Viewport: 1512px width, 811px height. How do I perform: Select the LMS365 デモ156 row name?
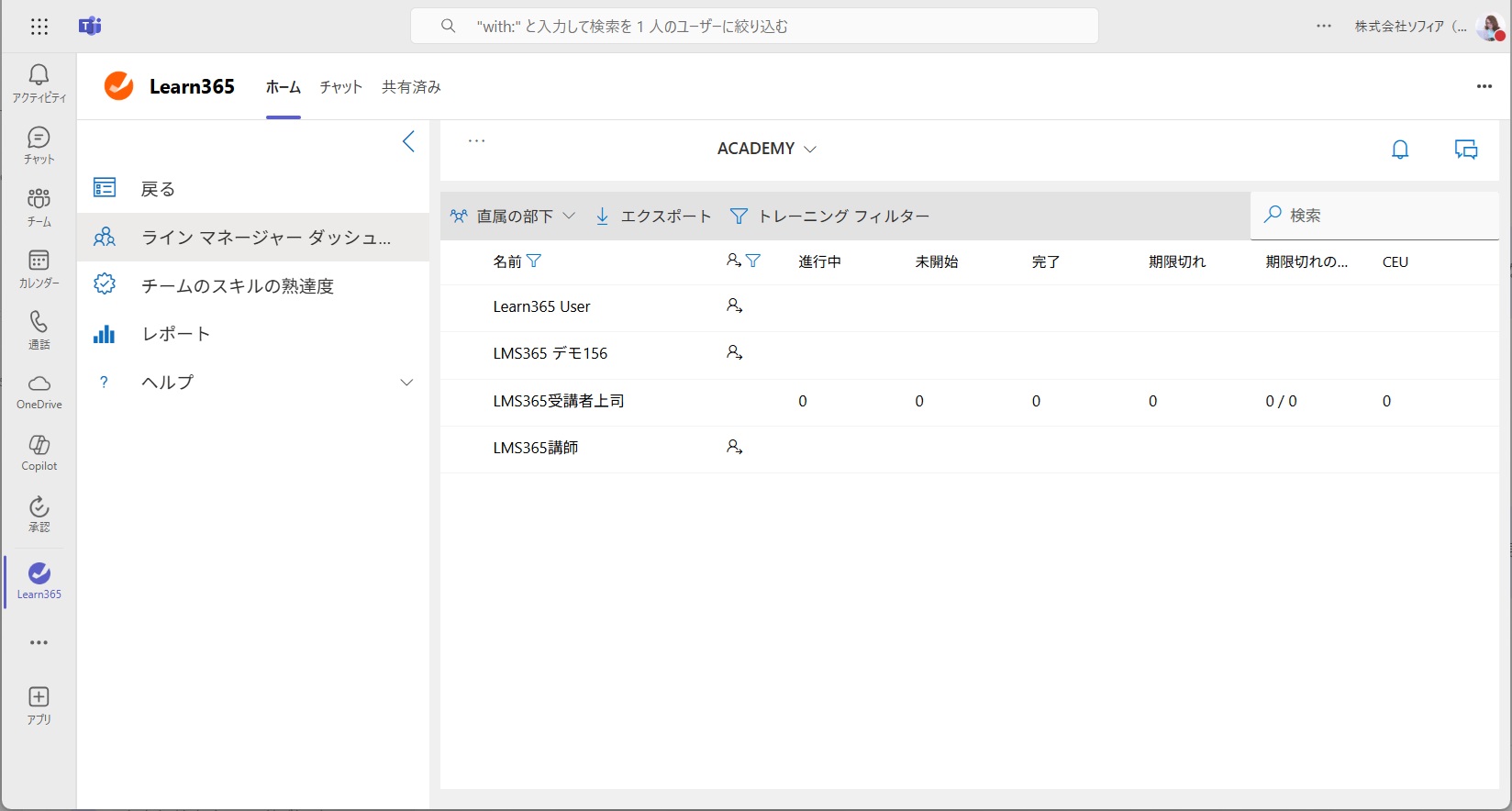(x=550, y=353)
